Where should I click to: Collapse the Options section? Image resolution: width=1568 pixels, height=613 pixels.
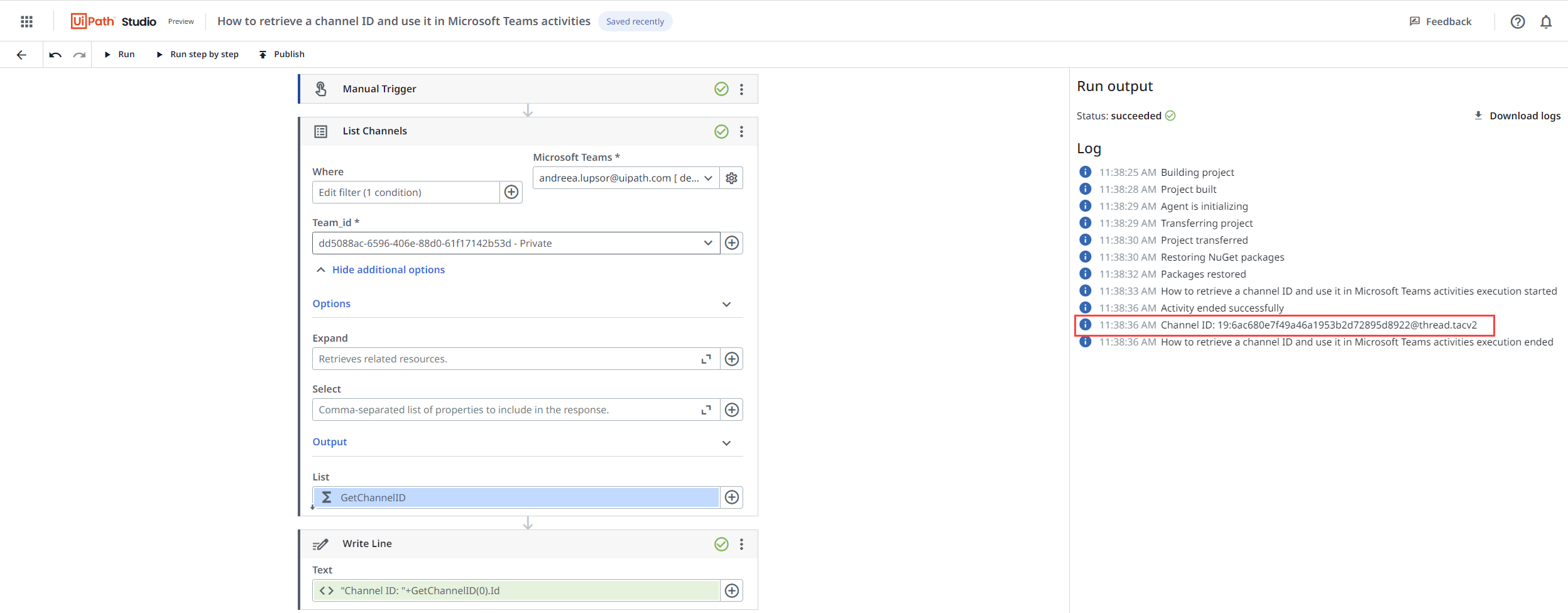coord(727,305)
